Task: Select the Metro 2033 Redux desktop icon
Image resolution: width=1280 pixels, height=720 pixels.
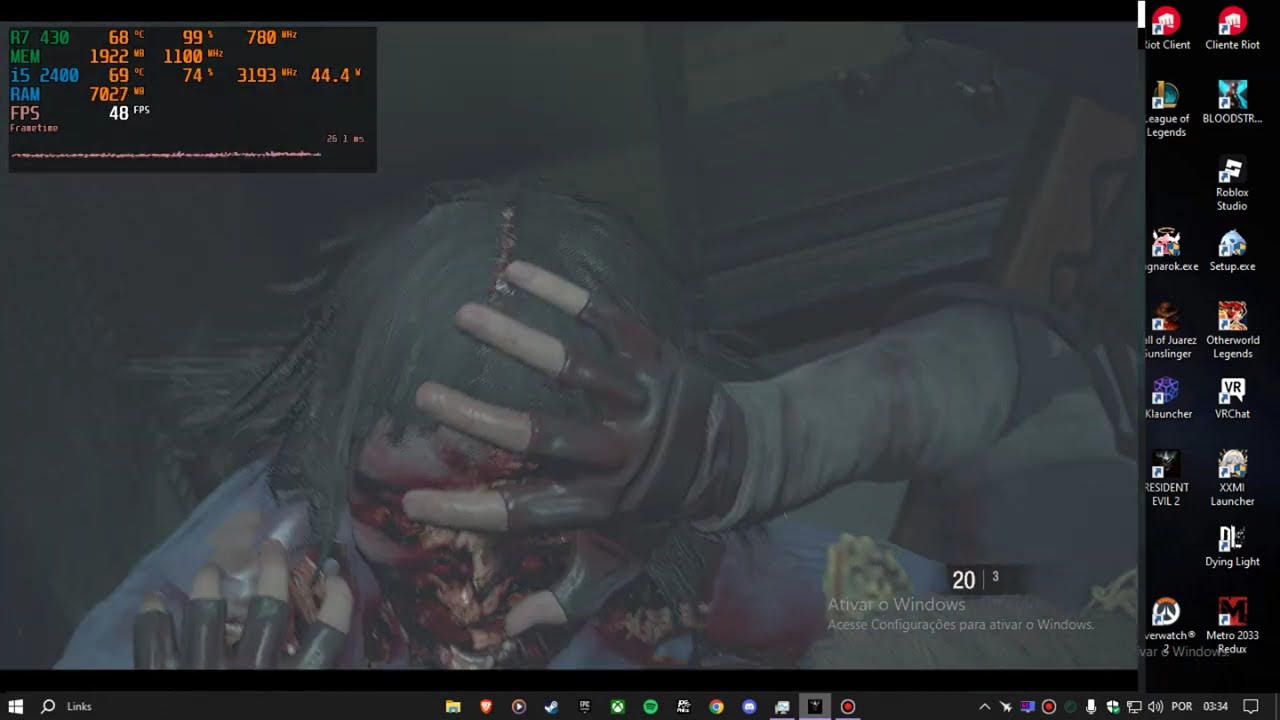Action: [1232, 626]
